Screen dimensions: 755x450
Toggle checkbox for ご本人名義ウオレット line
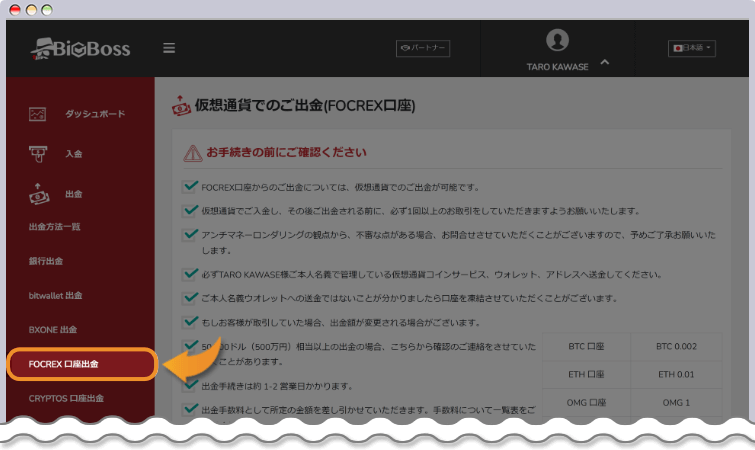190,298
